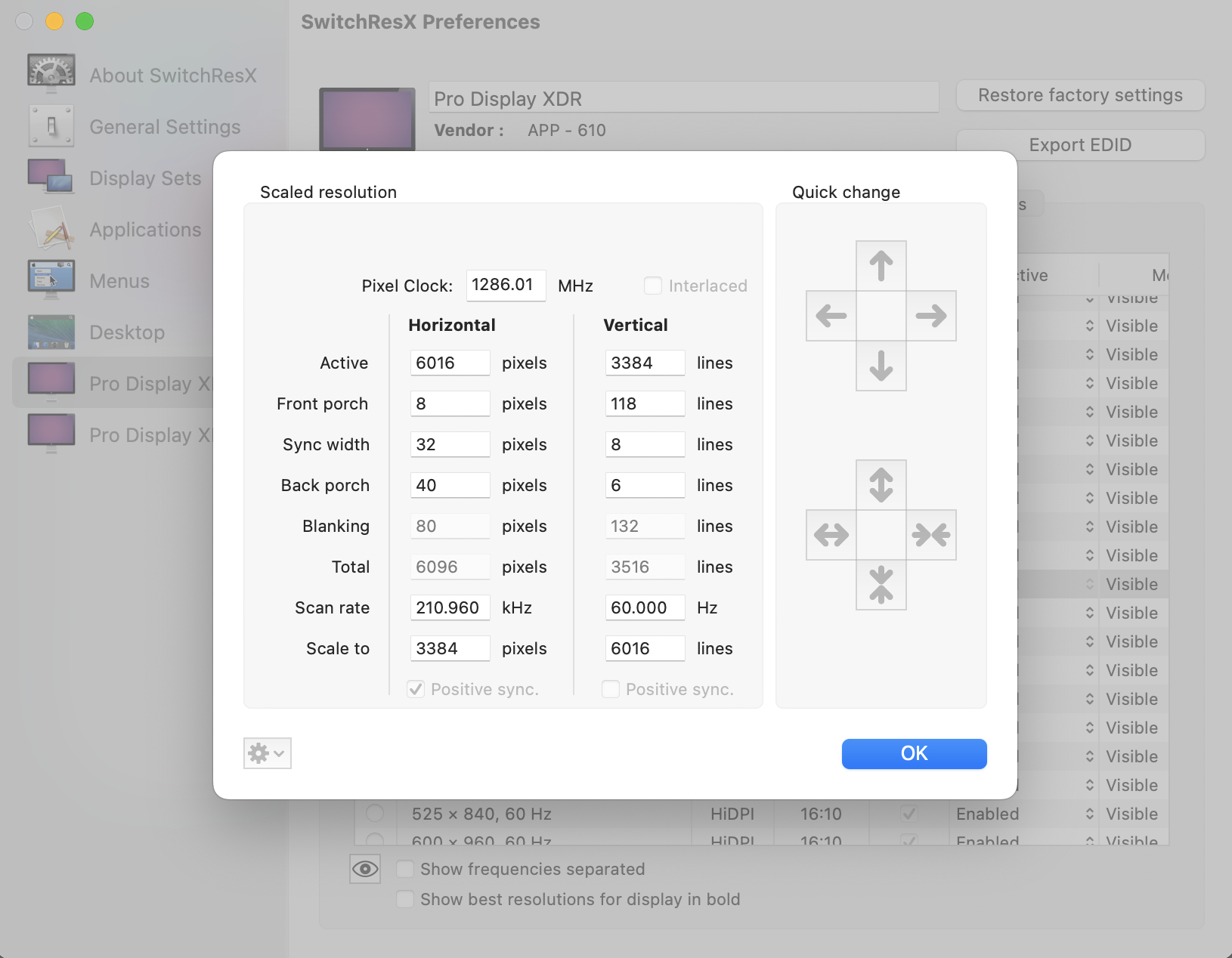Enable Show frequencies separated checkbox

[x=405, y=869]
